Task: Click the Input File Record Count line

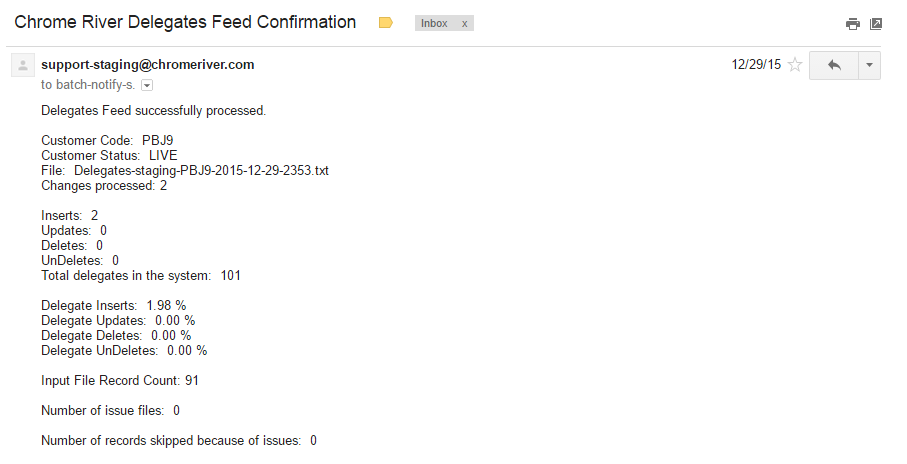Action: click(x=121, y=380)
